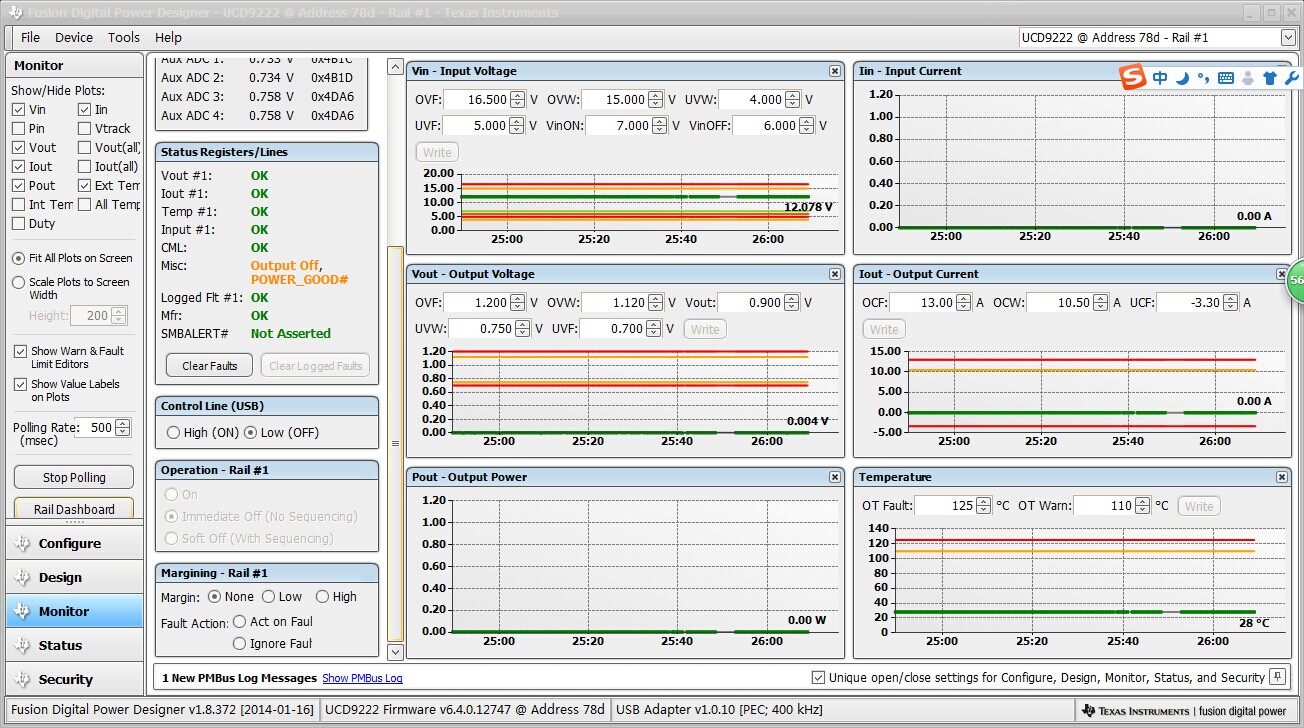This screenshot has width=1304, height=728.
Task: Click the Clear Faults button
Action: tap(210, 366)
